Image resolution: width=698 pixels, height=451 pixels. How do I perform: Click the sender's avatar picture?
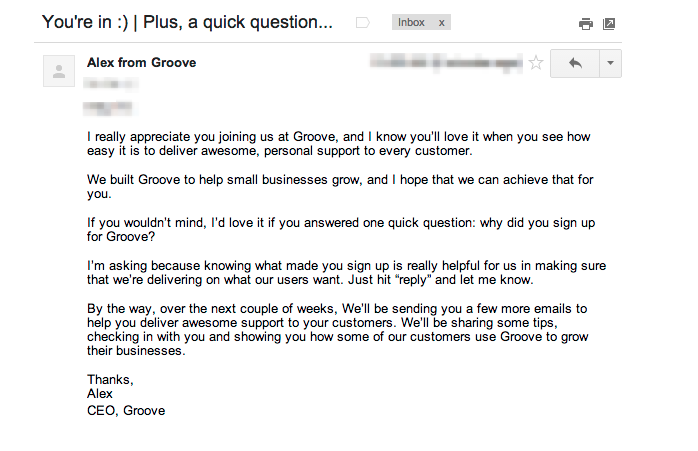coord(58,71)
